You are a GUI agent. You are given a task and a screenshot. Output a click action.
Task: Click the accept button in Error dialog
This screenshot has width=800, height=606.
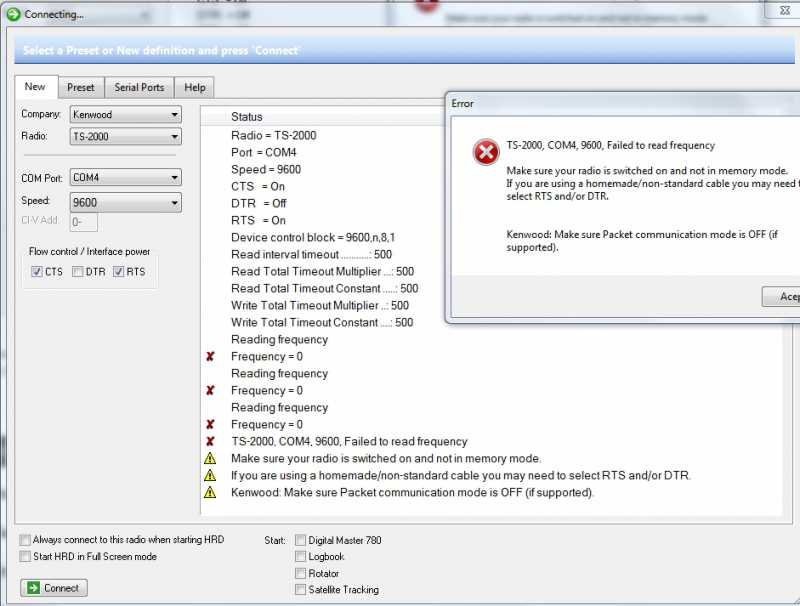(781, 296)
